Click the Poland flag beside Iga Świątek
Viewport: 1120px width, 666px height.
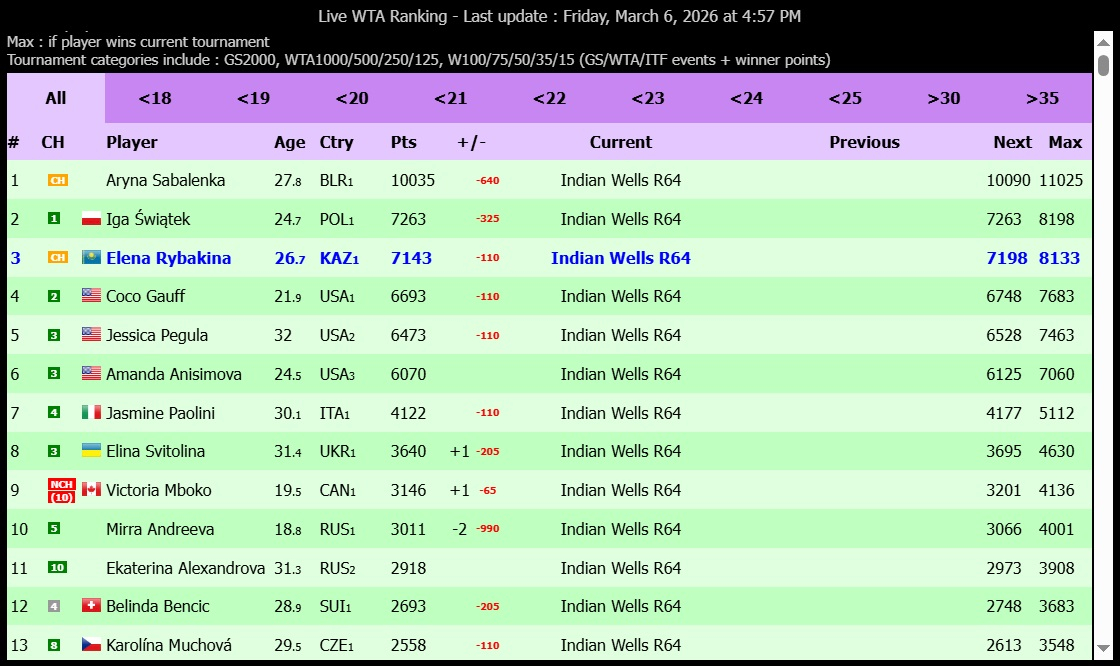point(91,219)
